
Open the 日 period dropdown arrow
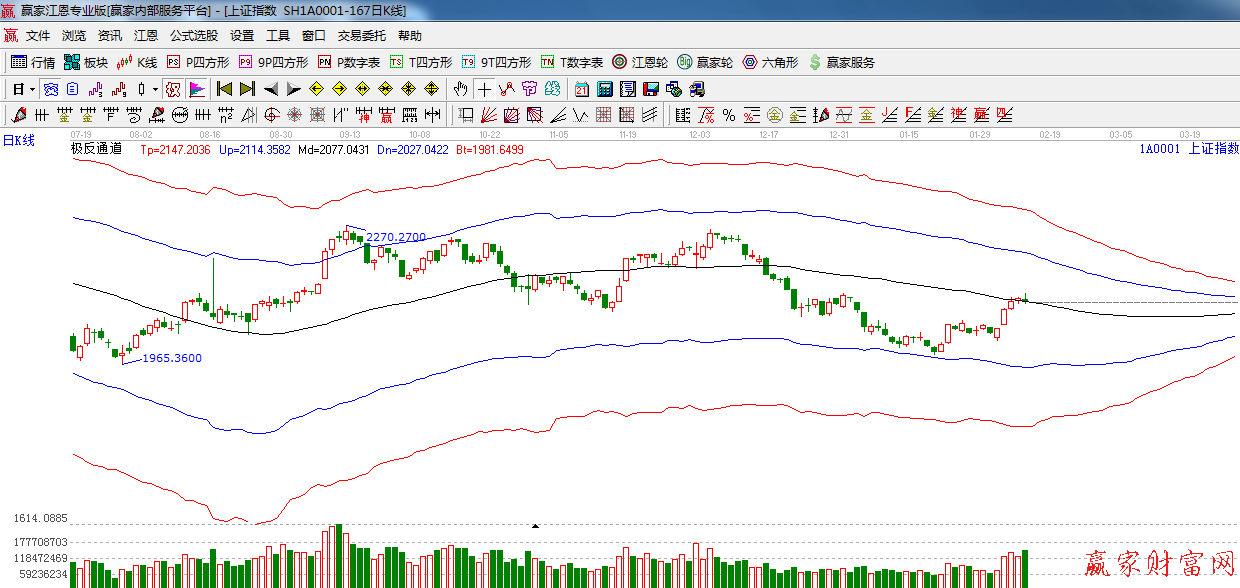tap(32, 89)
